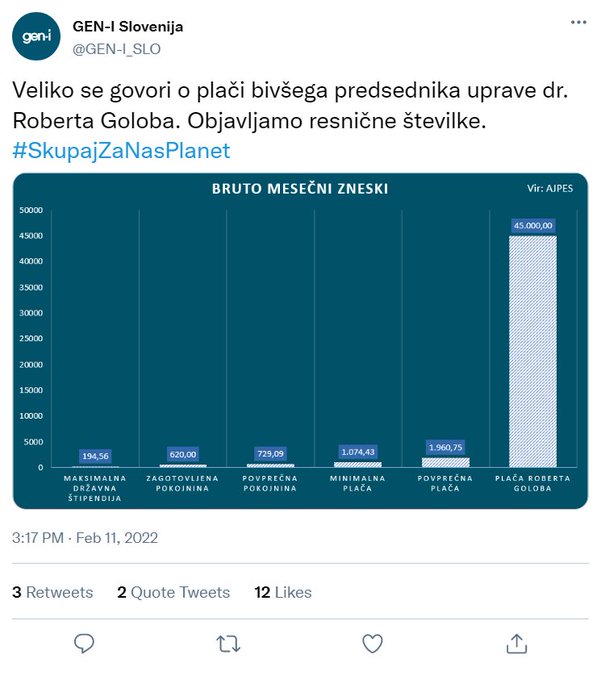View the 2 Quote Tweets list
Image resolution: width=601 pixels, height=680 pixels.
pos(173,592)
